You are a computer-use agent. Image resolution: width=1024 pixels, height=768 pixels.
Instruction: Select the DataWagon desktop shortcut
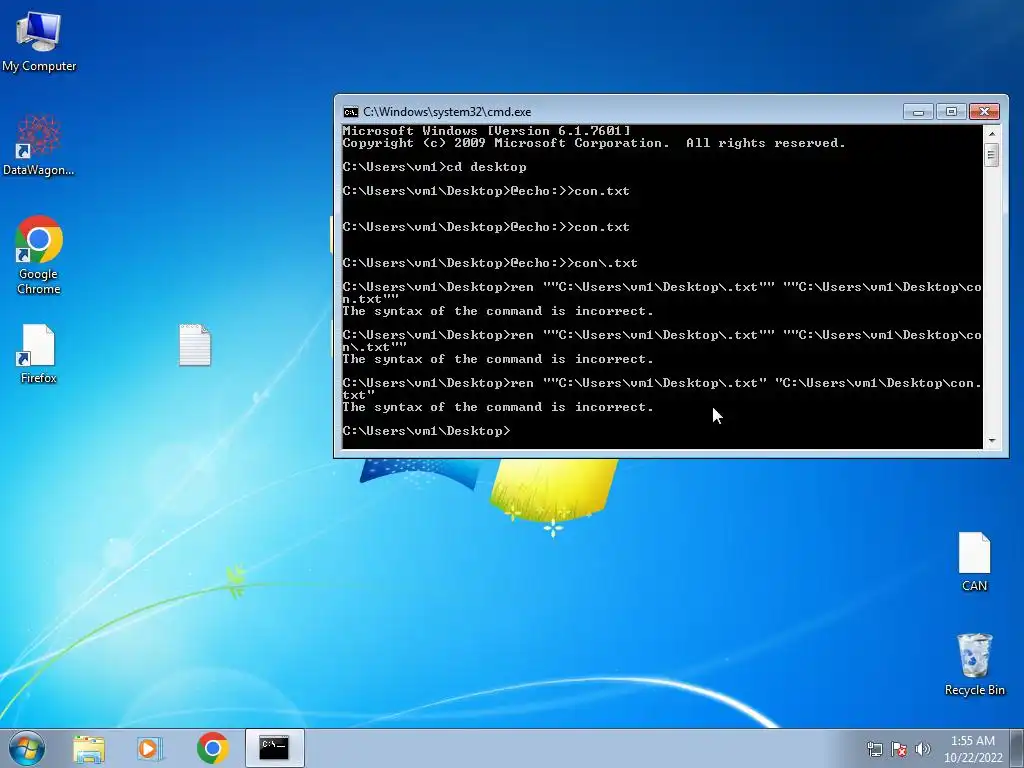point(39,145)
